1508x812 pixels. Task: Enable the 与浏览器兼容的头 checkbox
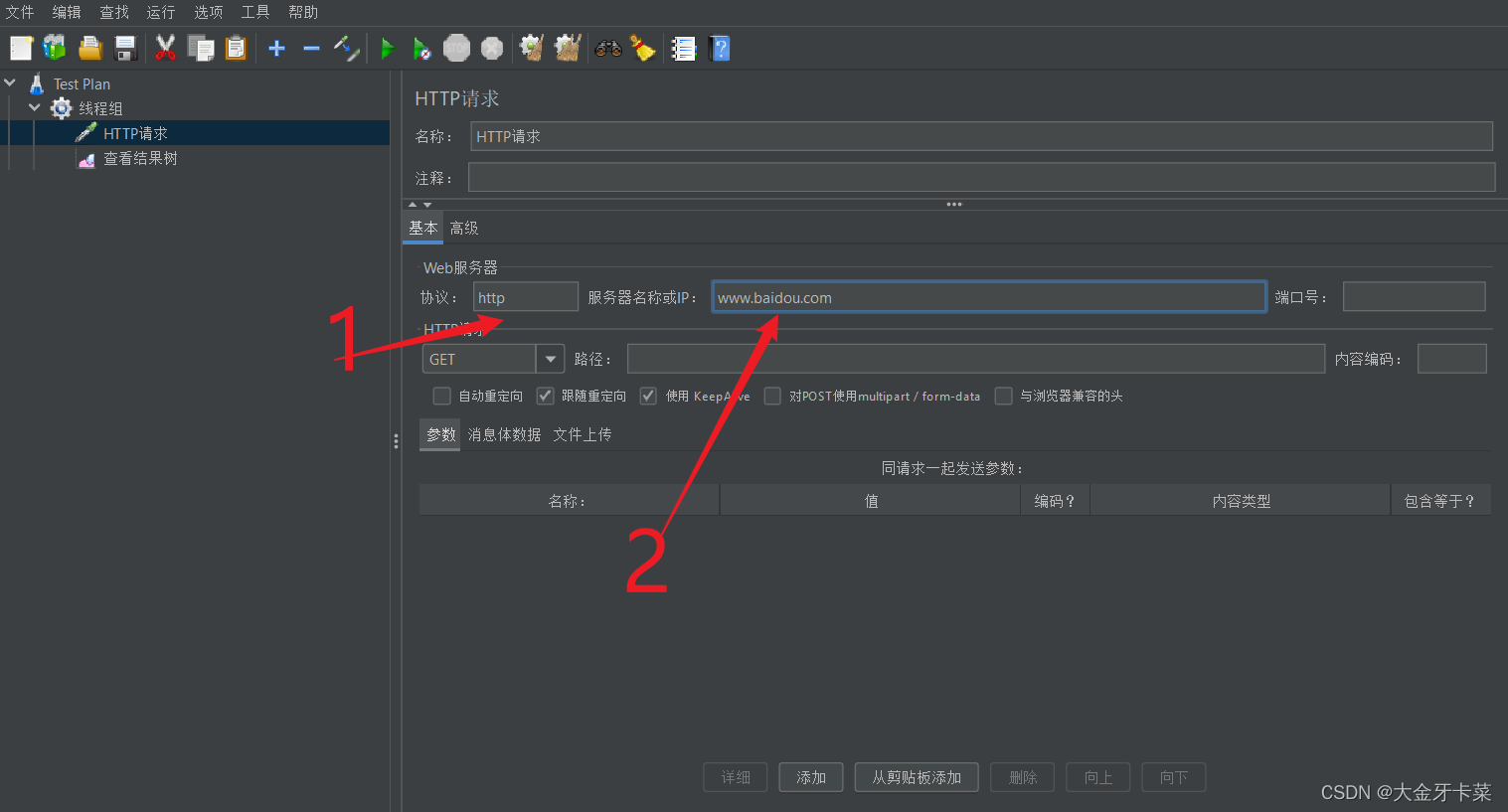(x=1004, y=396)
